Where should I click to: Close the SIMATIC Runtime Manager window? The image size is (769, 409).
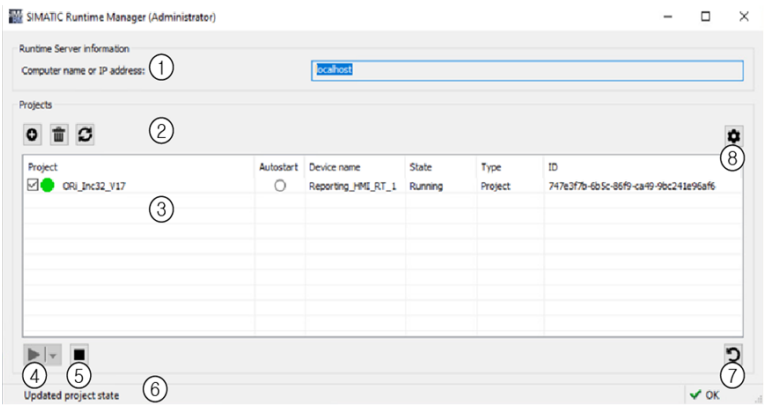click(743, 17)
